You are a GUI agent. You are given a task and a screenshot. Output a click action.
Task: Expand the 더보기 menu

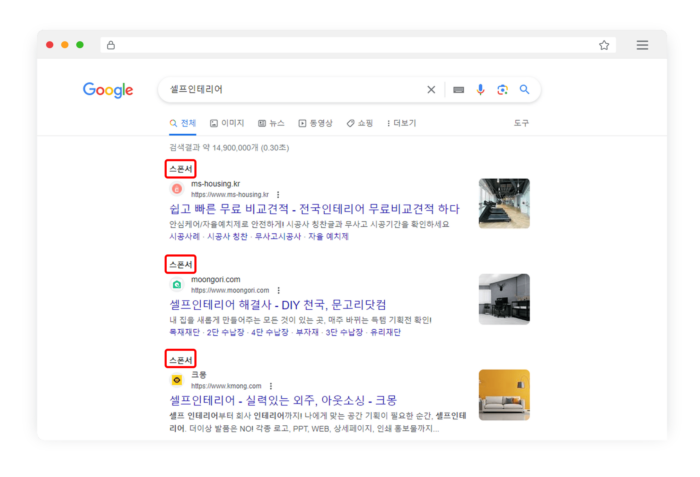pyautogui.click(x=401, y=123)
